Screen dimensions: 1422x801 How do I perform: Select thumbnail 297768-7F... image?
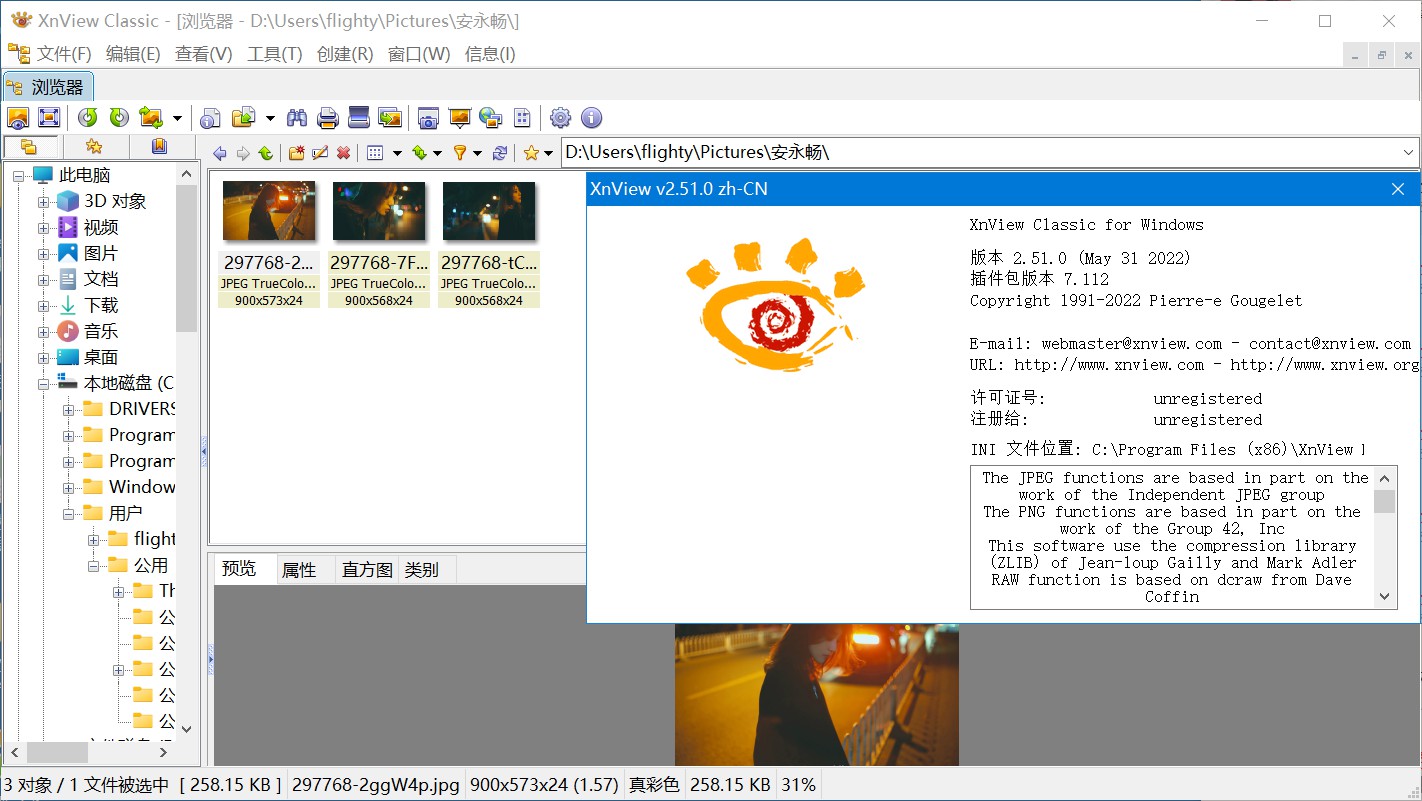[x=379, y=243]
